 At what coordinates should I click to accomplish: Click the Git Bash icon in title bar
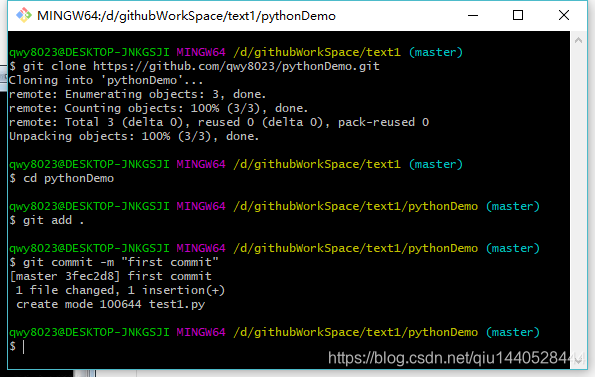coord(24,16)
